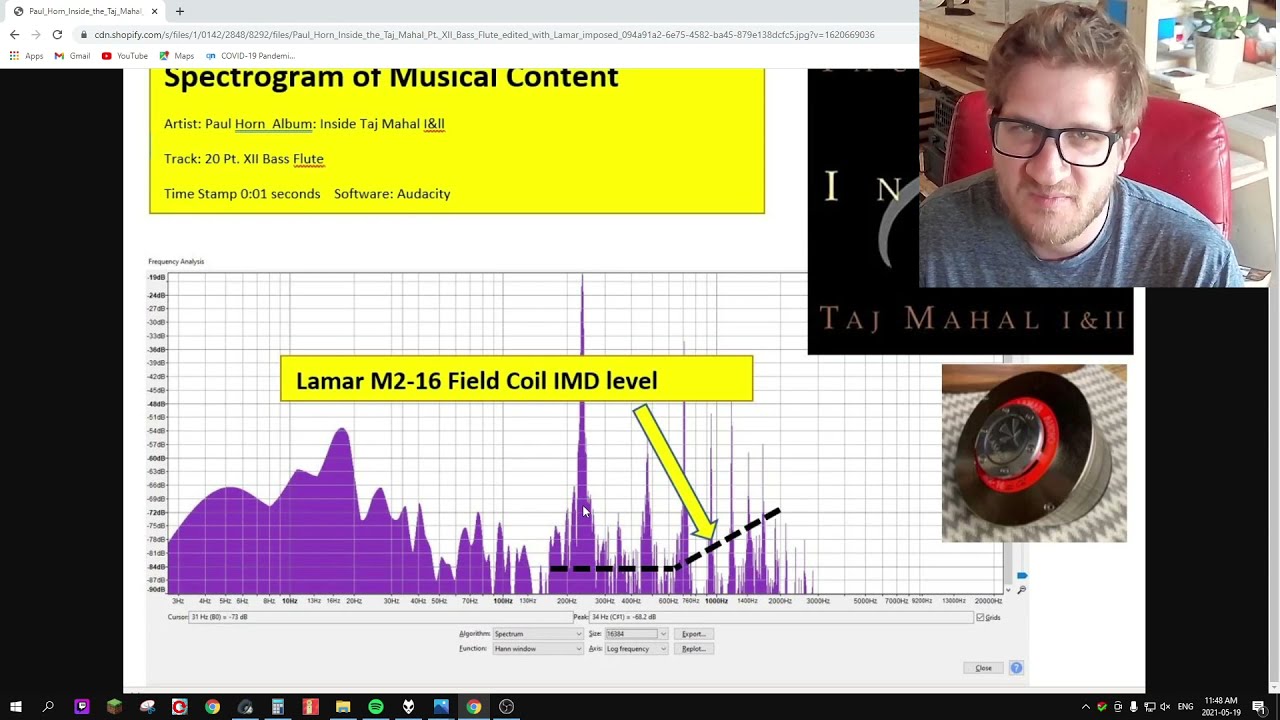
Task: Open the Snipping tool scissors taskbar icon
Action: pos(147,707)
